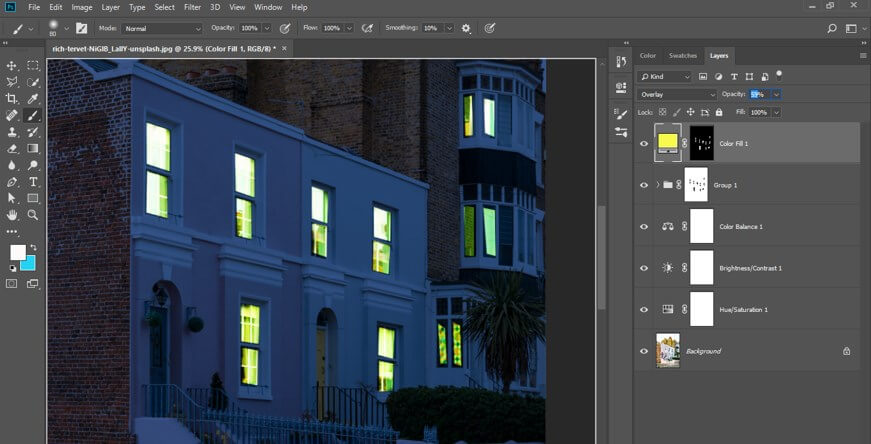Select the Zoom tool in toolbar
This screenshot has height=444, width=871.
[33, 215]
